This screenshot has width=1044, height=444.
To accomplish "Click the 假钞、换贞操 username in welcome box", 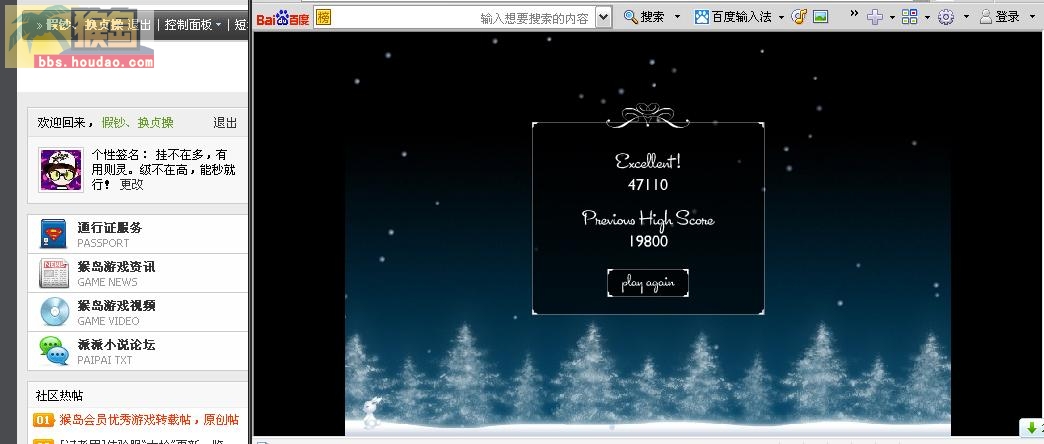I will point(138,122).
